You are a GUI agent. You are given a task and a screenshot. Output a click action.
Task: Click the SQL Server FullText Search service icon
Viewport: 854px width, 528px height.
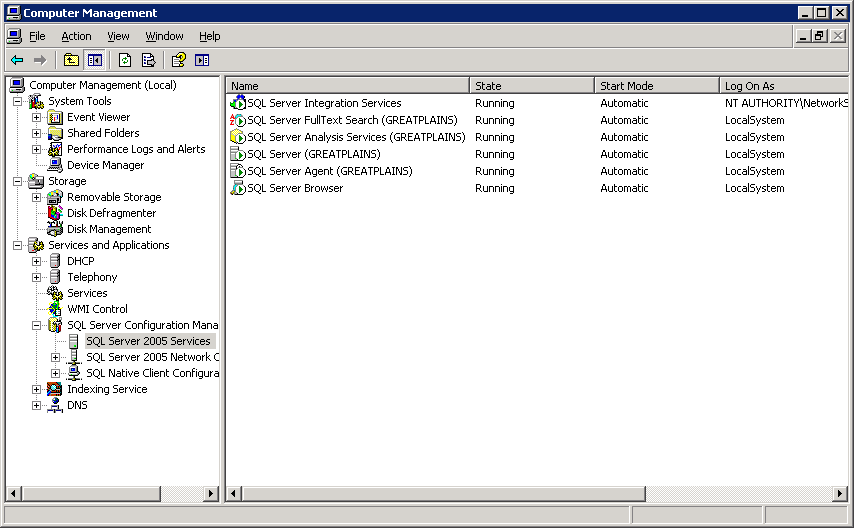pyautogui.click(x=238, y=120)
